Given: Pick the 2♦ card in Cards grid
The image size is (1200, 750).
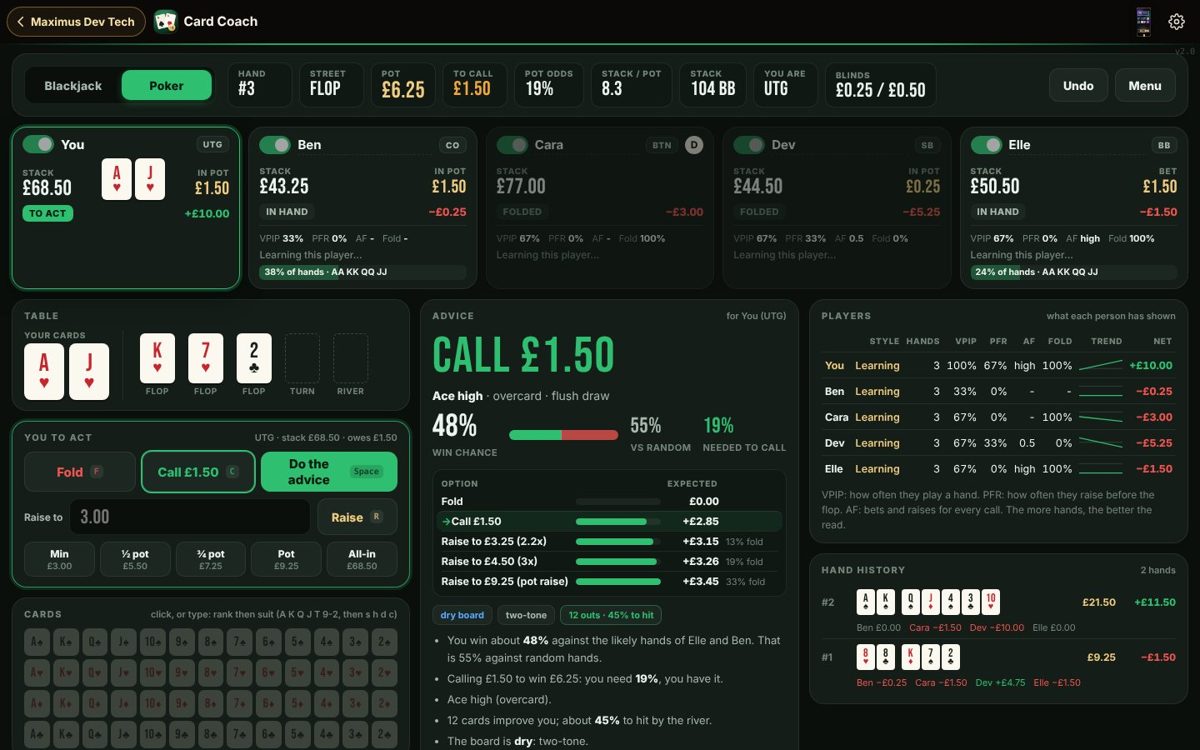Looking at the screenshot, I should pos(385,702).
